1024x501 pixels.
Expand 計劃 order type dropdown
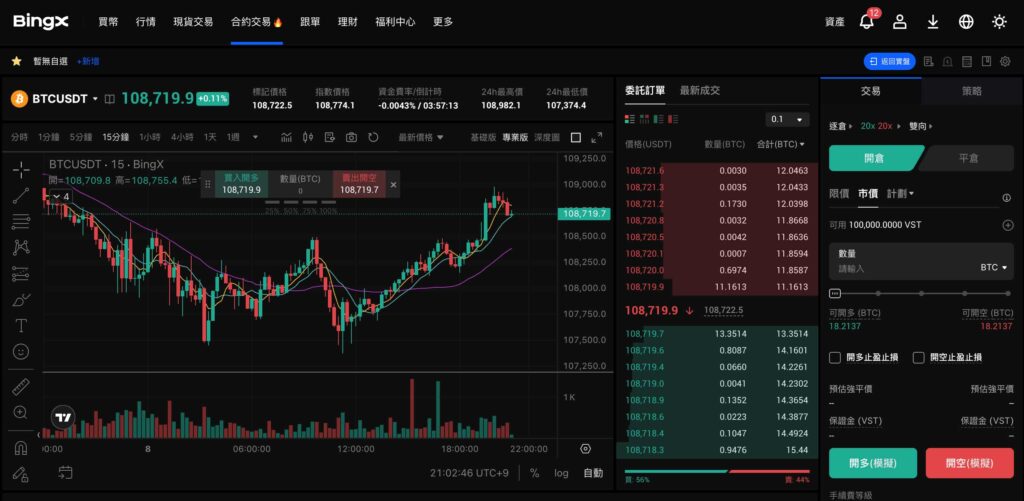coord(900,193)
